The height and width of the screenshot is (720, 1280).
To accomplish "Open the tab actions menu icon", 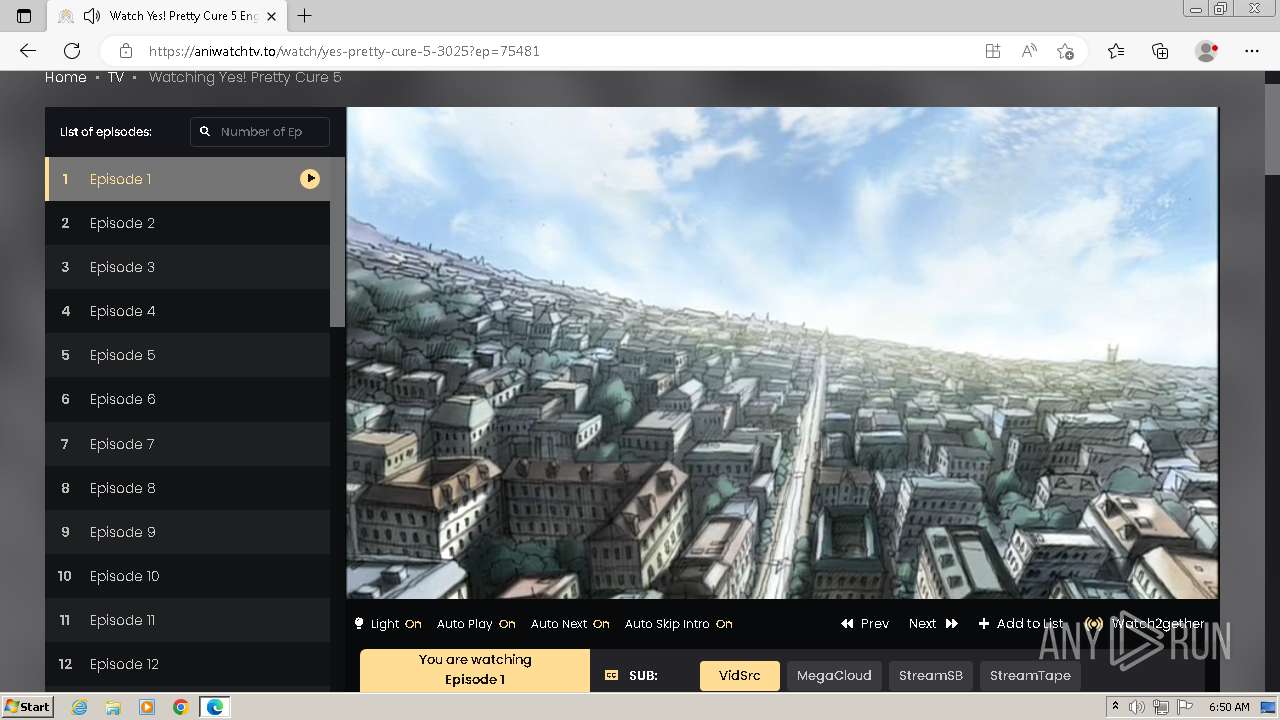I will coord(24,16).
